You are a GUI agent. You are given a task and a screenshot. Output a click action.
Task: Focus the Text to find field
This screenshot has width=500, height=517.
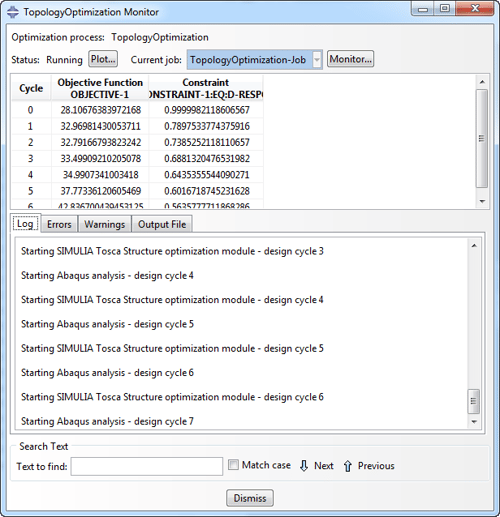(147, 466)
